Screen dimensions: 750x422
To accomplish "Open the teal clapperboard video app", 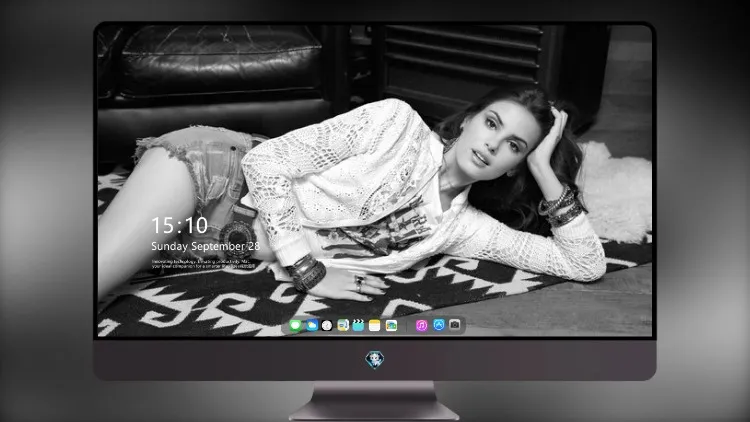I will coord(358,326).
